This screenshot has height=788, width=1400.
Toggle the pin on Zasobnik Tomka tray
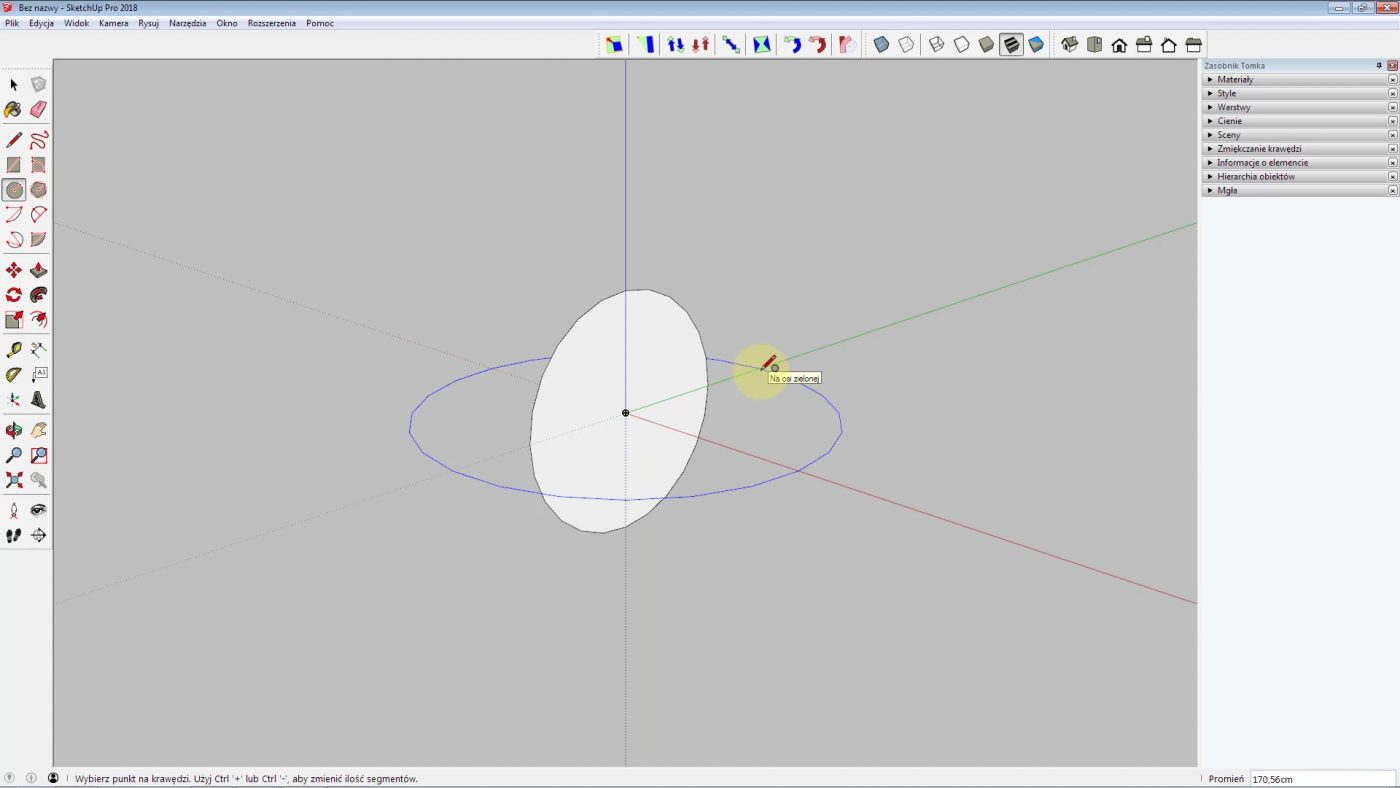pos(1378,65)
